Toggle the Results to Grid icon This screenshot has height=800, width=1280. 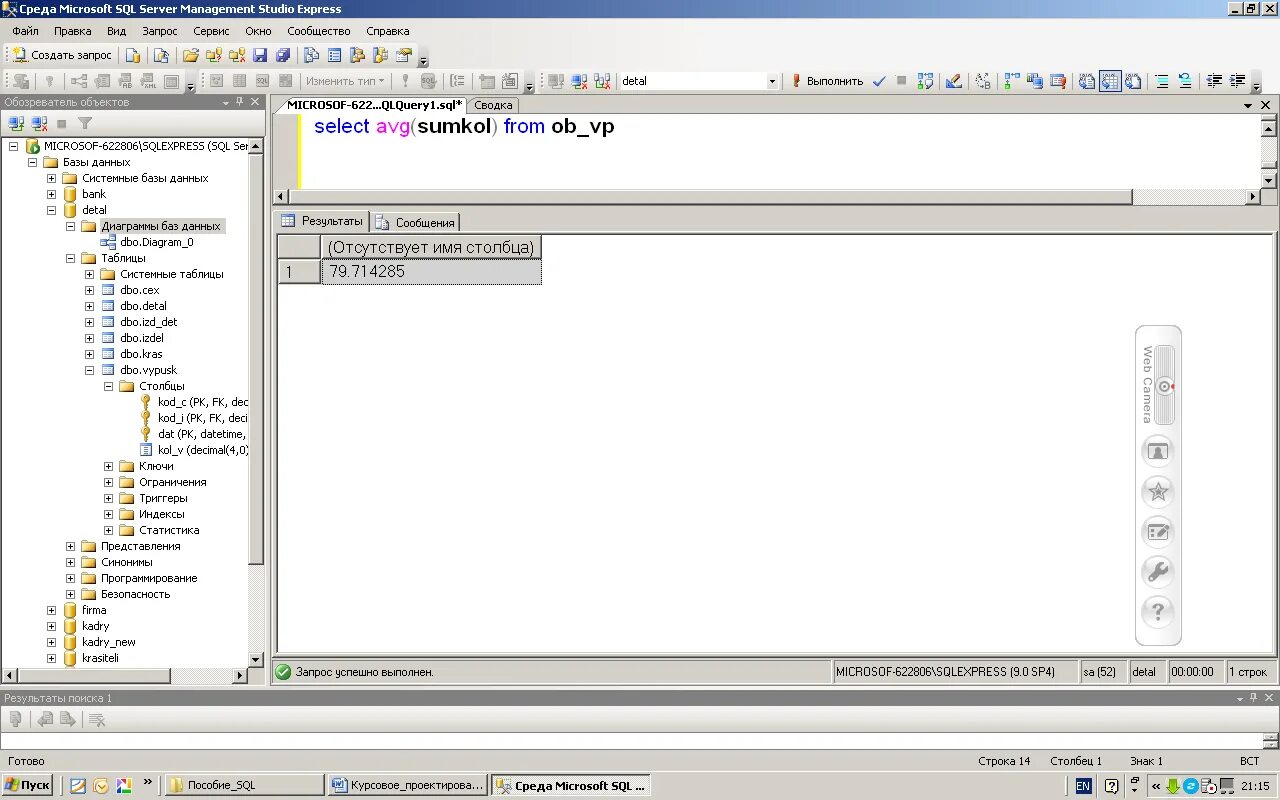[x=1110, y=81]
